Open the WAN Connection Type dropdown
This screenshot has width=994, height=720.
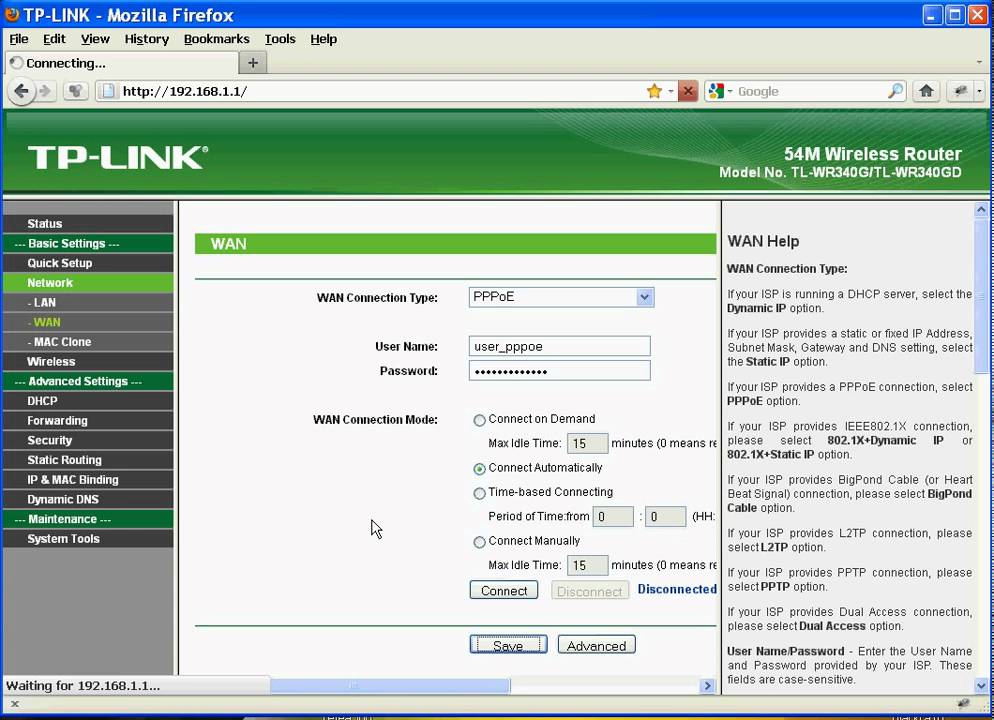pyautogui.click(x=645, y=297)
